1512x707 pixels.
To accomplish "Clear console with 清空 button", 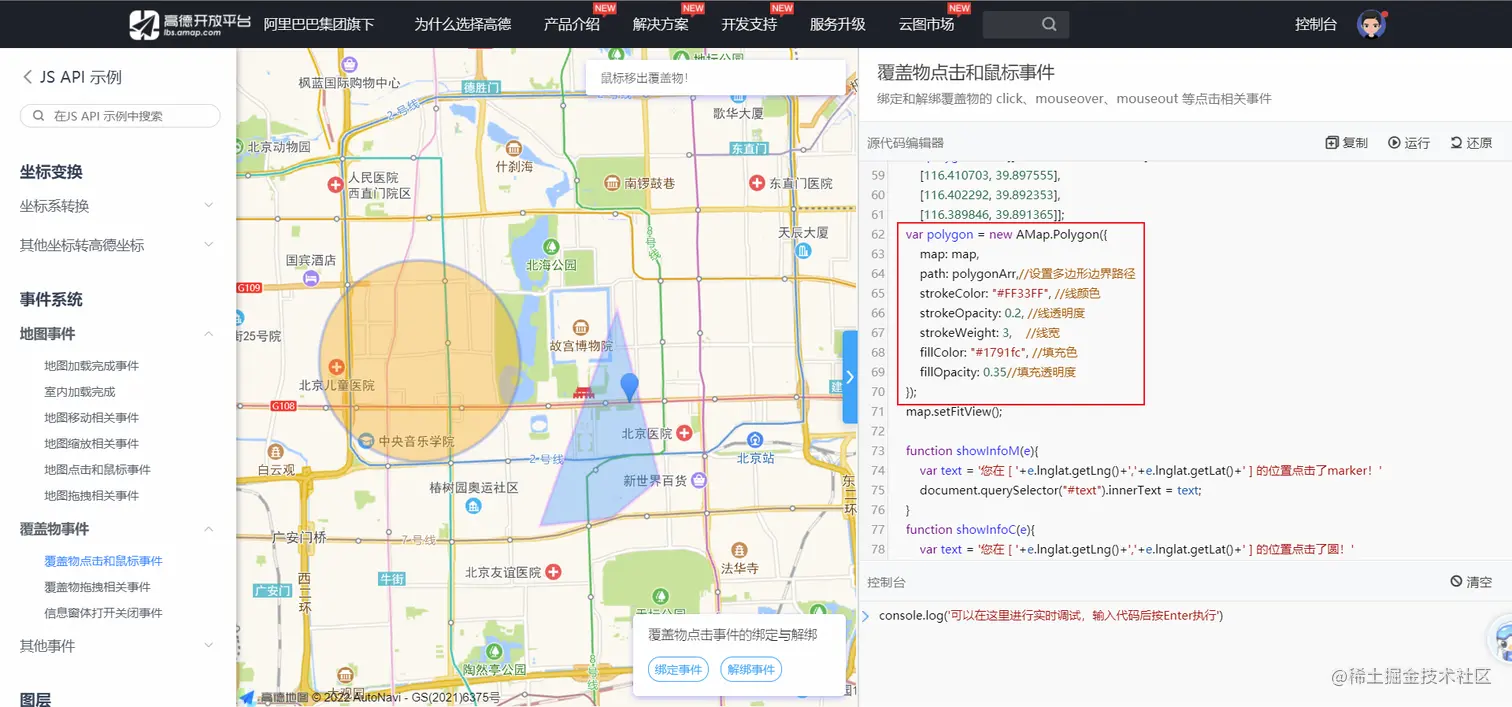I will tap(1471, 582).
